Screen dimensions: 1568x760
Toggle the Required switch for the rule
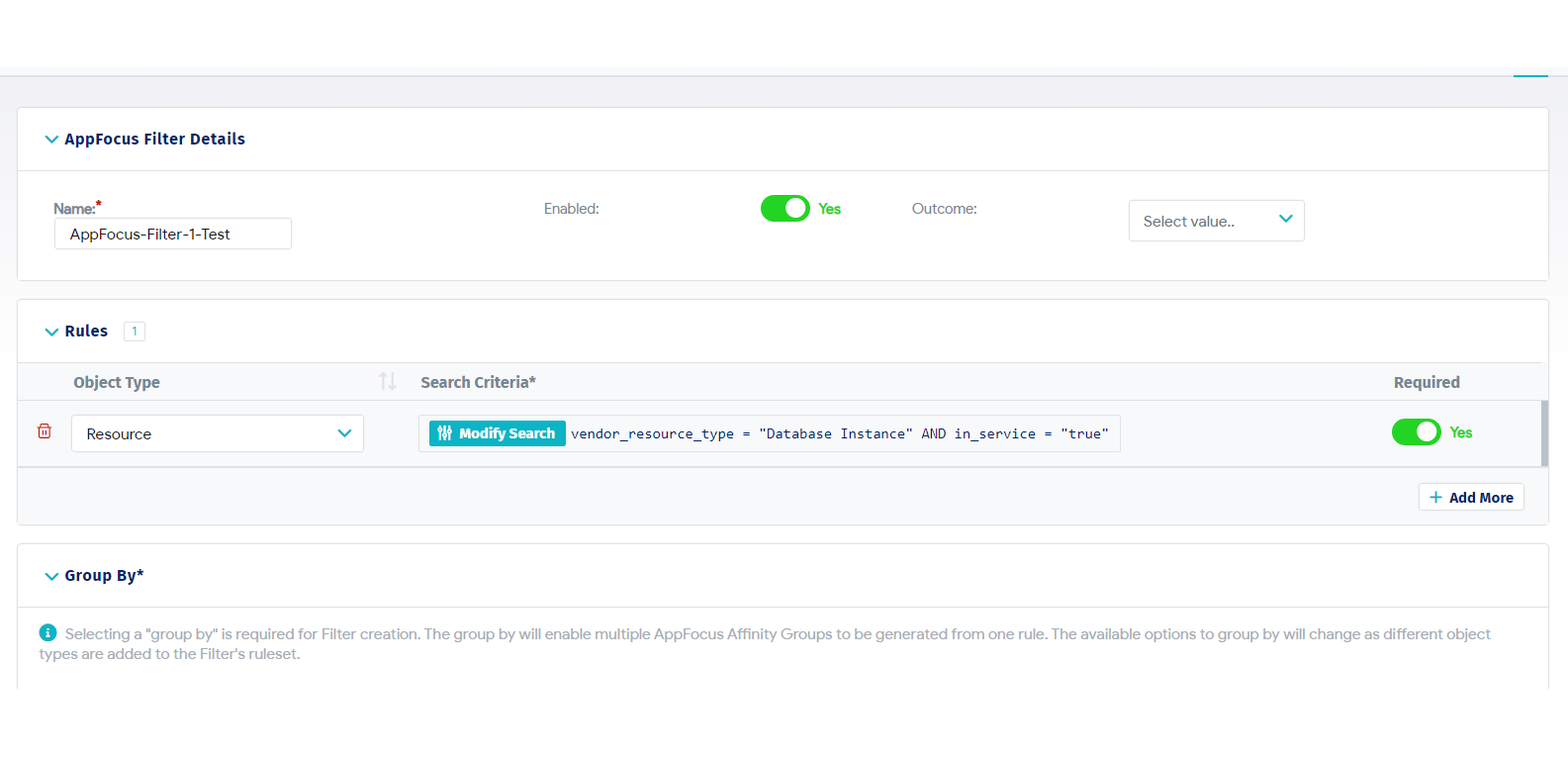point(1416,432)
